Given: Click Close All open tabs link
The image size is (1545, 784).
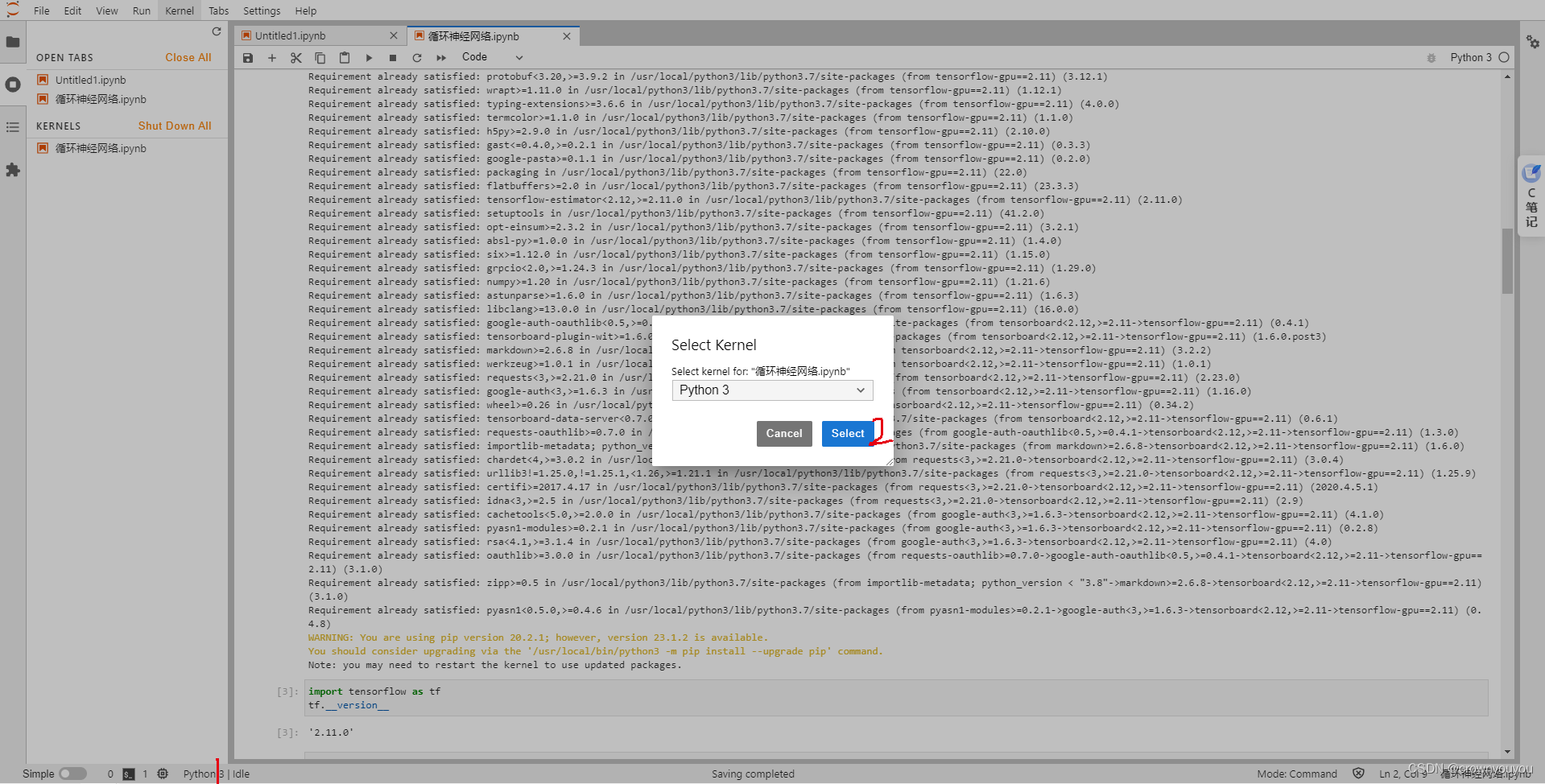Looking at the screenshot, I should (188, 58).
